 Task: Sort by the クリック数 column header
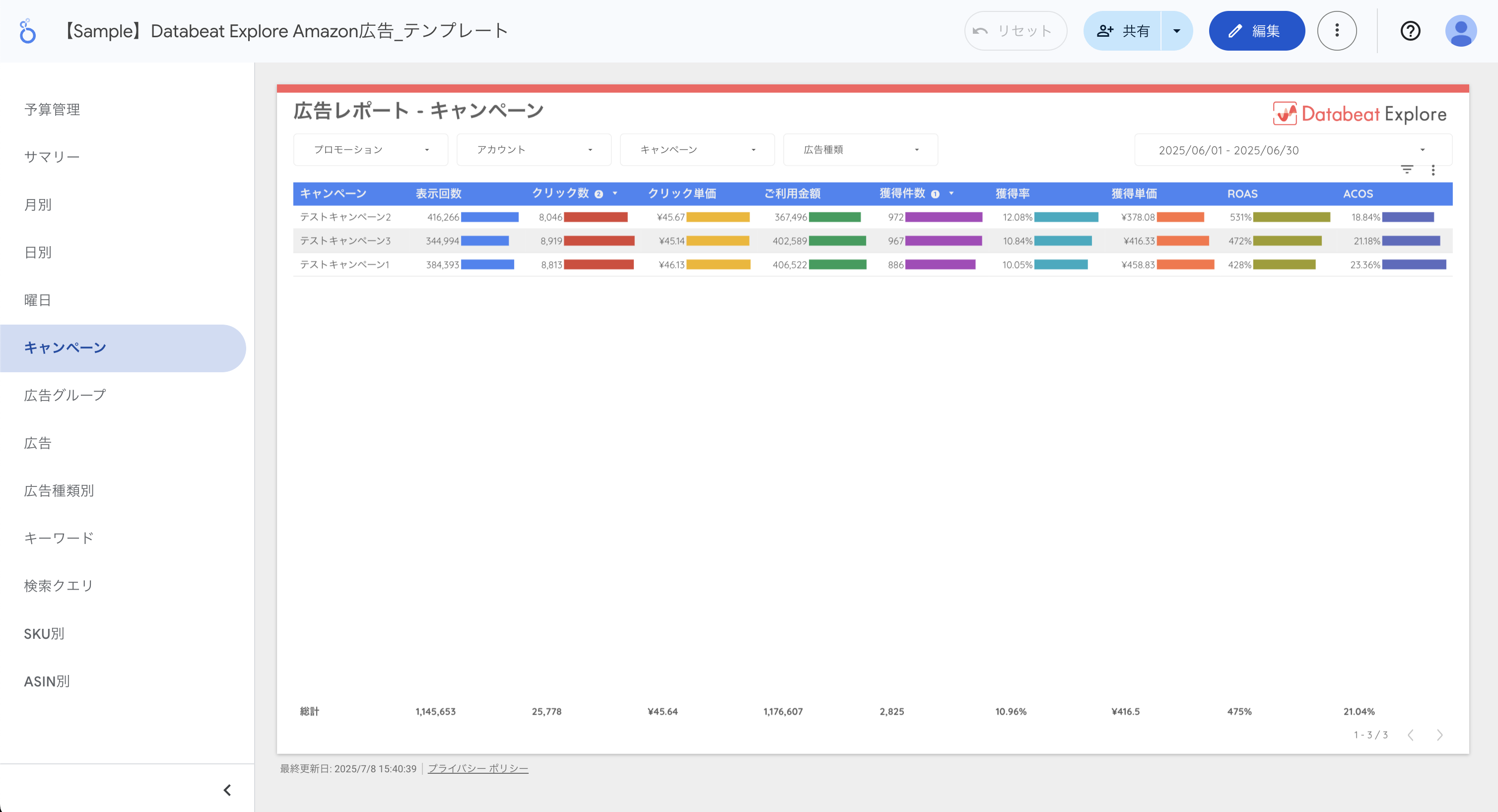560,193
